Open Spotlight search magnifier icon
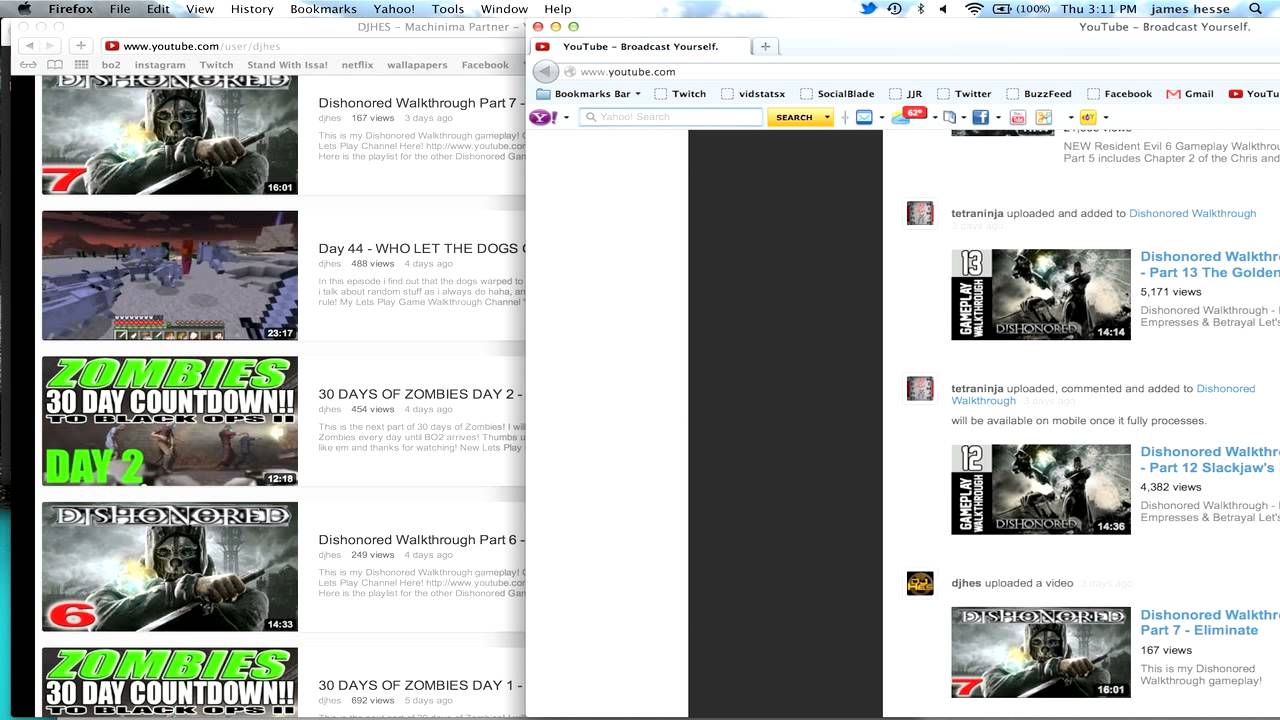Screen dimensions: 1280x720 click(1256, 9)
